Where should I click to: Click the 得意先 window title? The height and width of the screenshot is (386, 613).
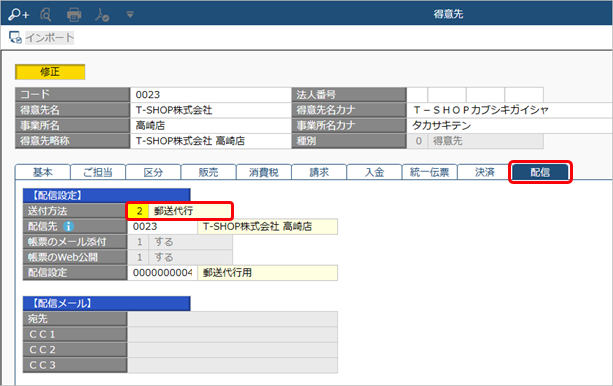(448, 14)
